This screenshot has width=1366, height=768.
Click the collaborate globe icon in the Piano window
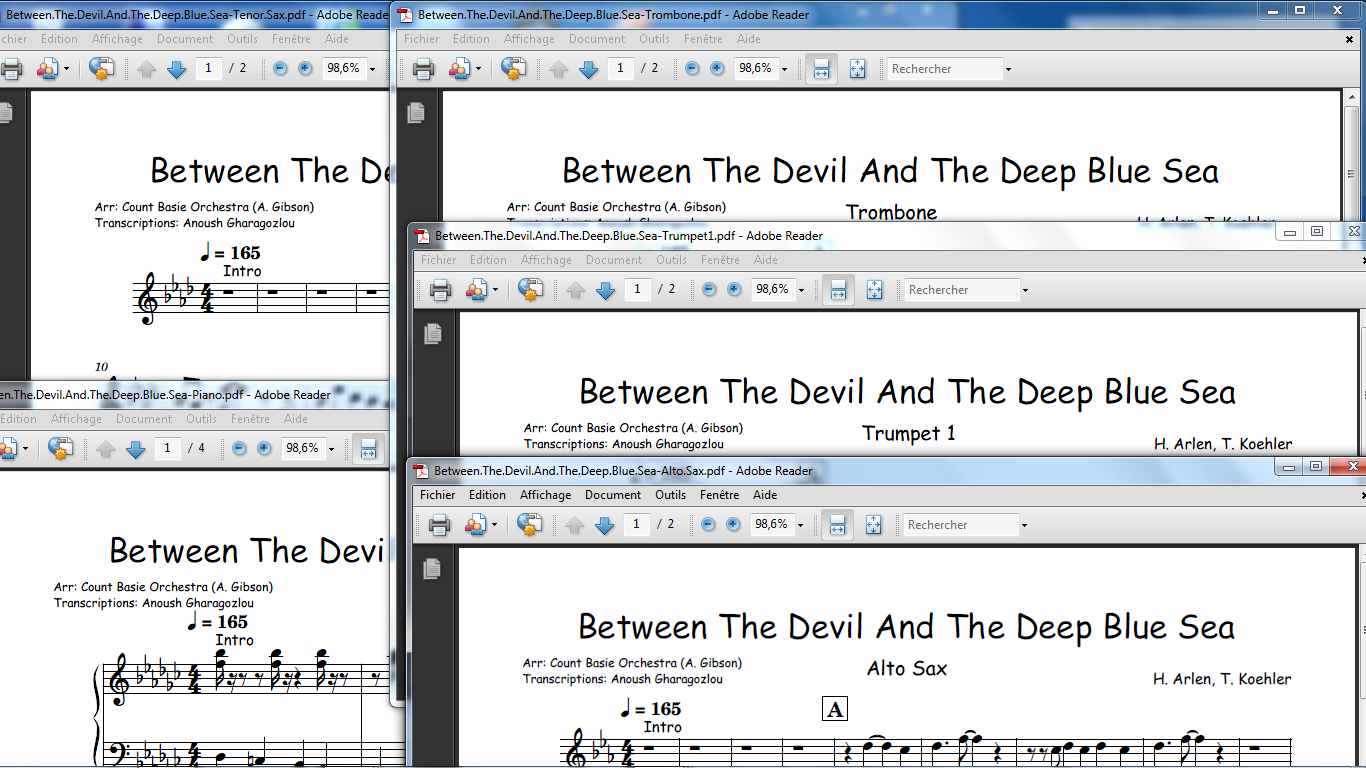(x=62, y=449)
